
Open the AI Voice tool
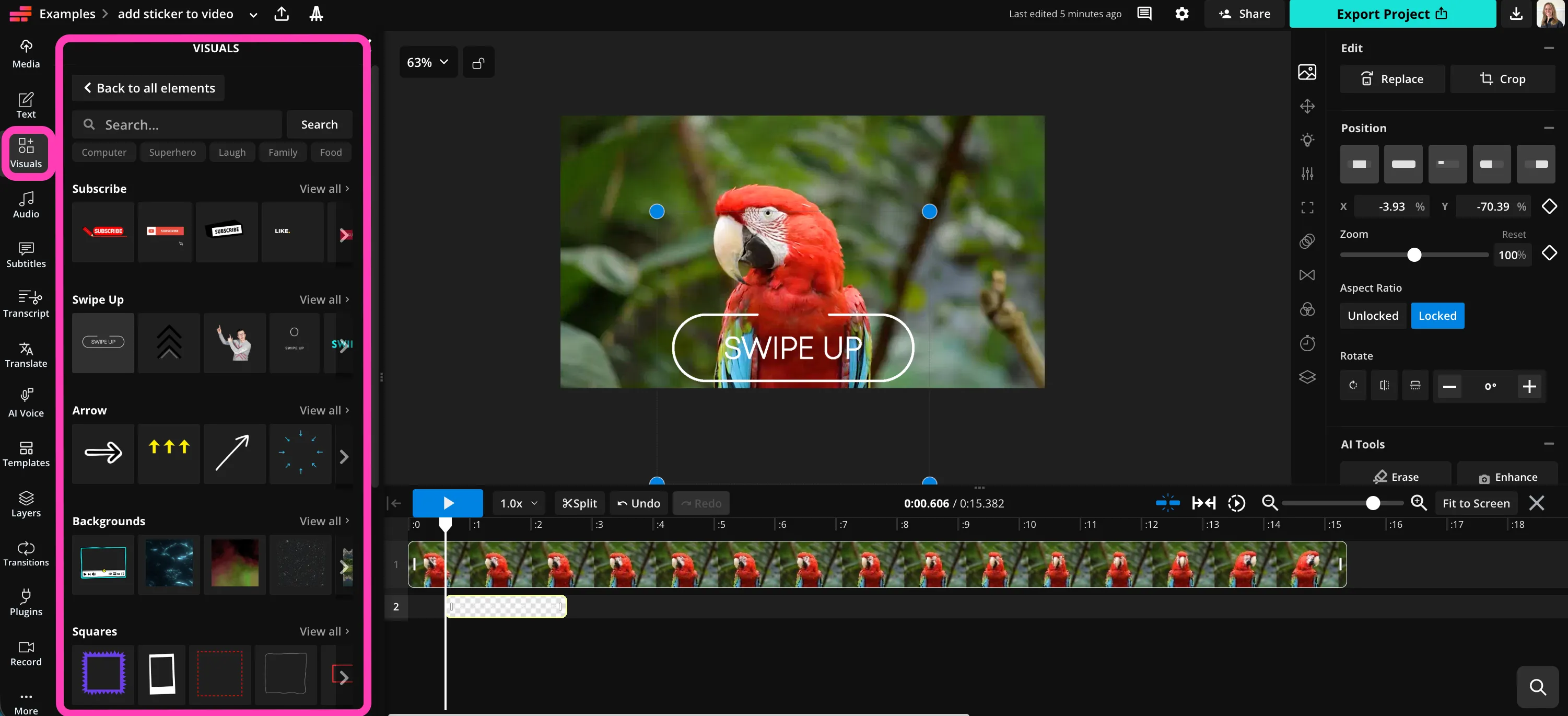pyautogui.click(x=26, y=403)
